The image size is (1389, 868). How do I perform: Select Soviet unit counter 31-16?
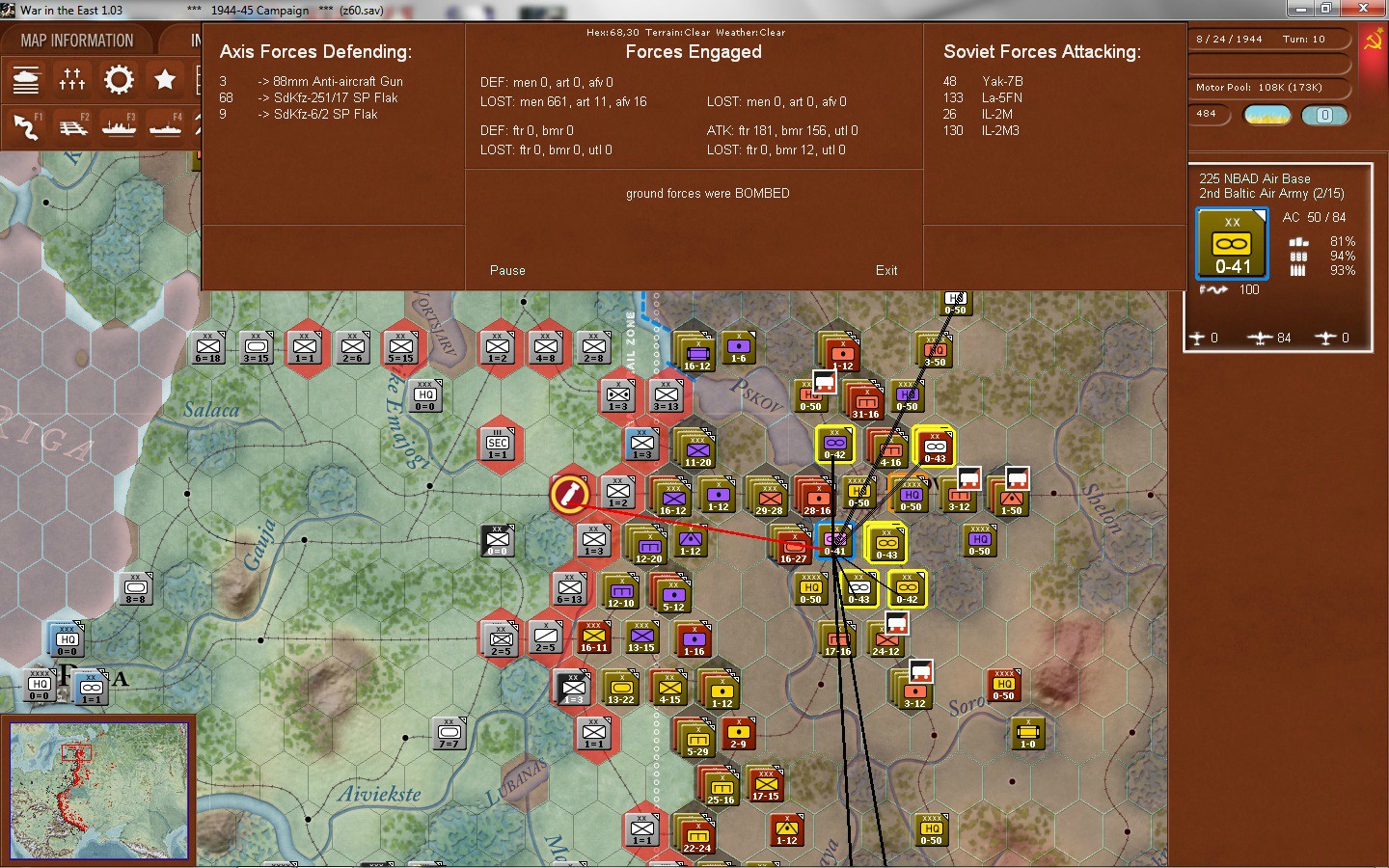coord(865,402)
